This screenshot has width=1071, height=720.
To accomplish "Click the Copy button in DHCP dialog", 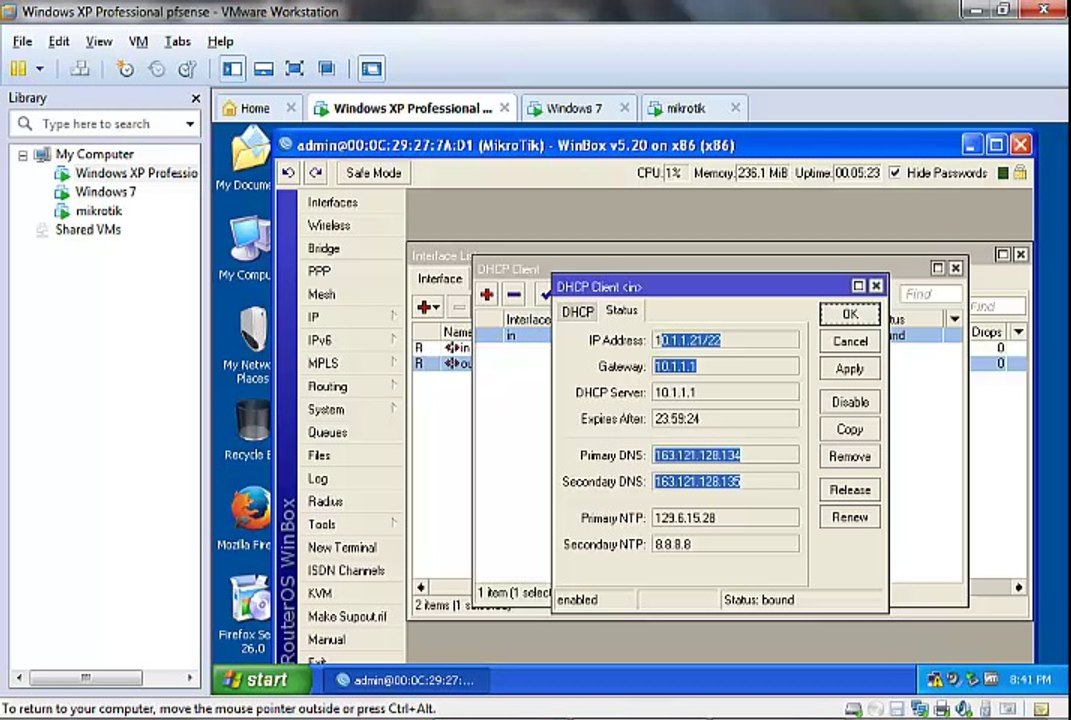I will click(850, 429).
